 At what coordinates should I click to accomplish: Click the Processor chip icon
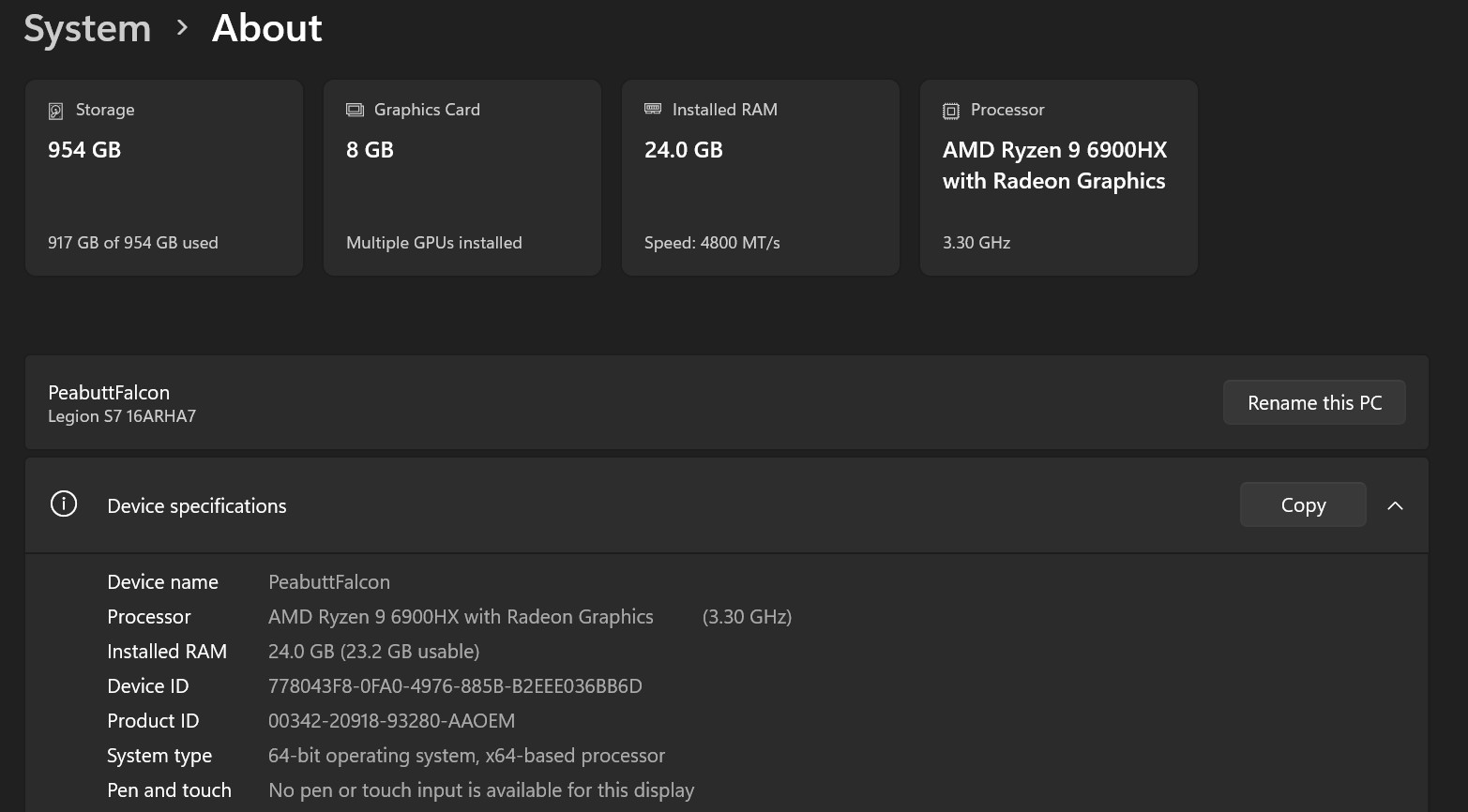click(951, 111)
